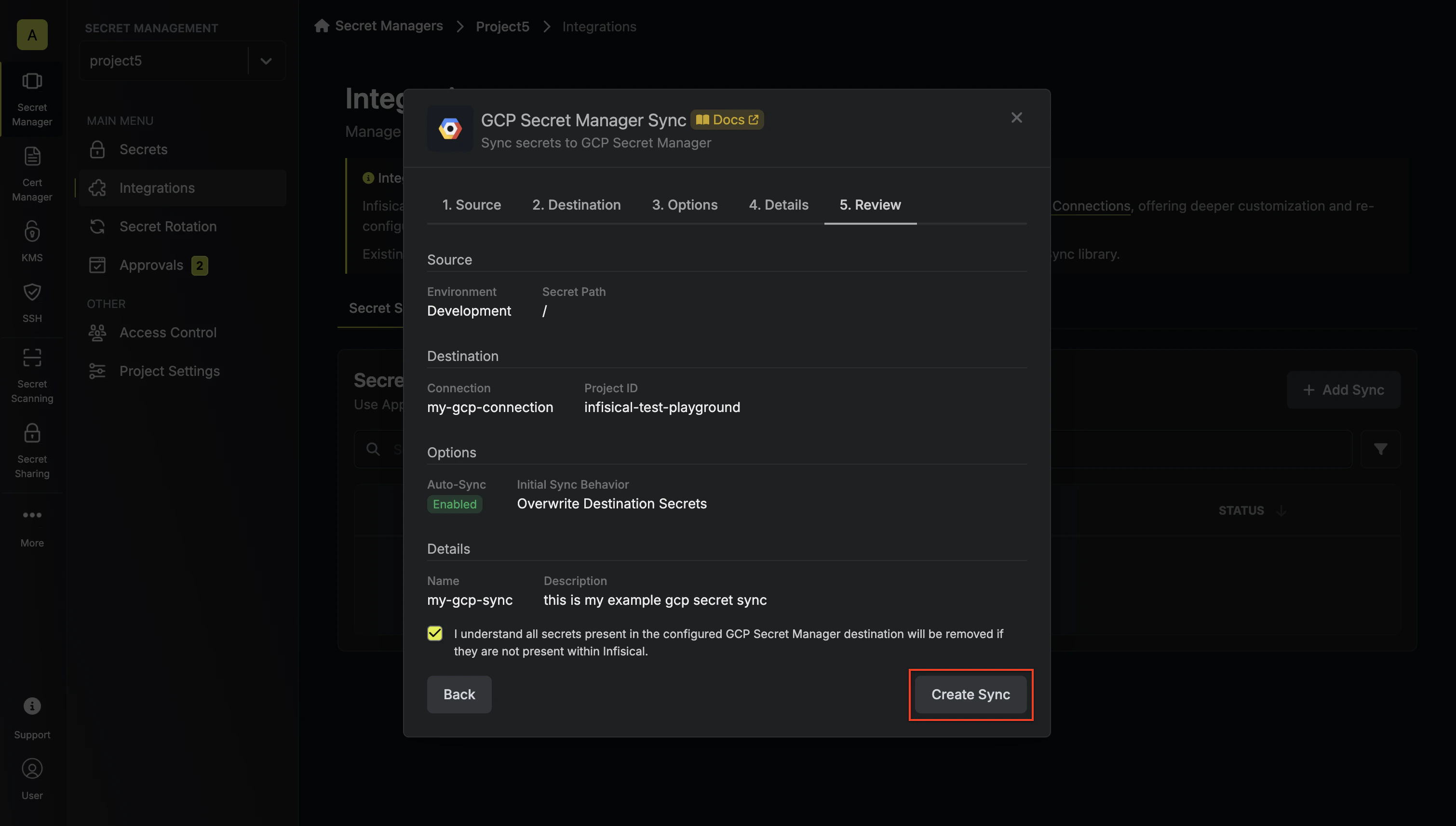Open Secret Sharing from the sidebar
Screen dimensions: 1456x826
tap(32, 451)
